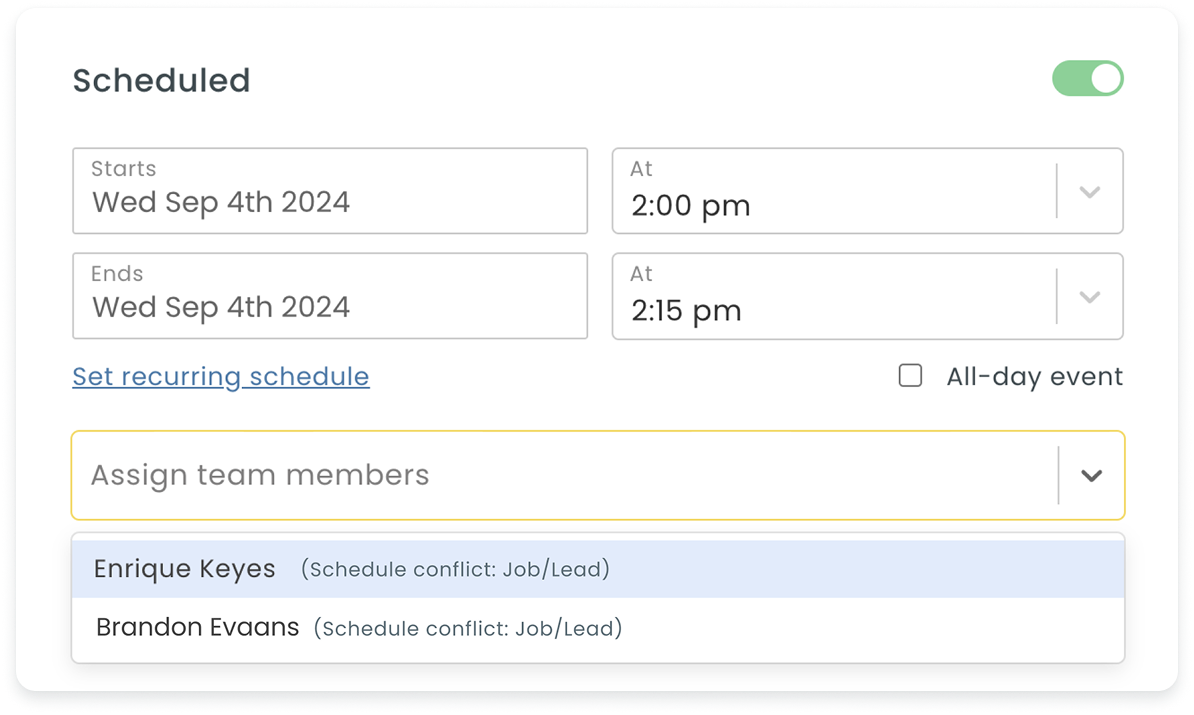Click inside the Assign team members input
This screenshot has width=1194, height=715.
point(400,475)
